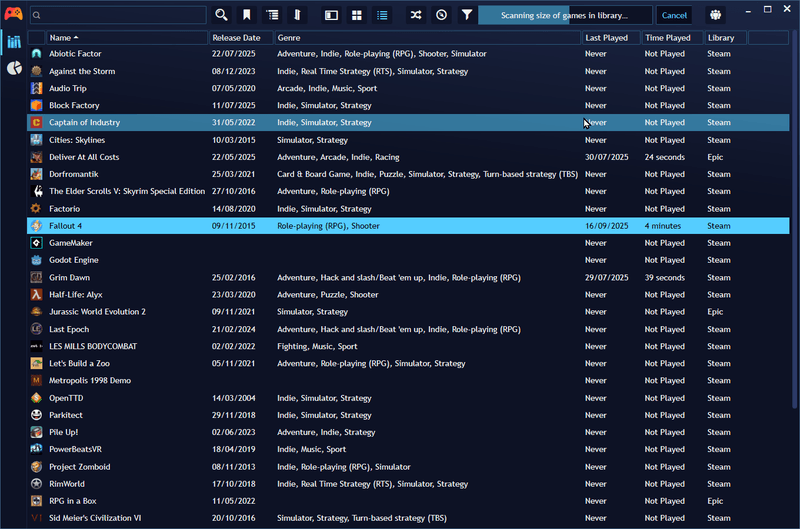Image resolution: width=800 pixels, height=529 pixels.
Task: Click the clock recent activity icon
Action: point(441,15)
